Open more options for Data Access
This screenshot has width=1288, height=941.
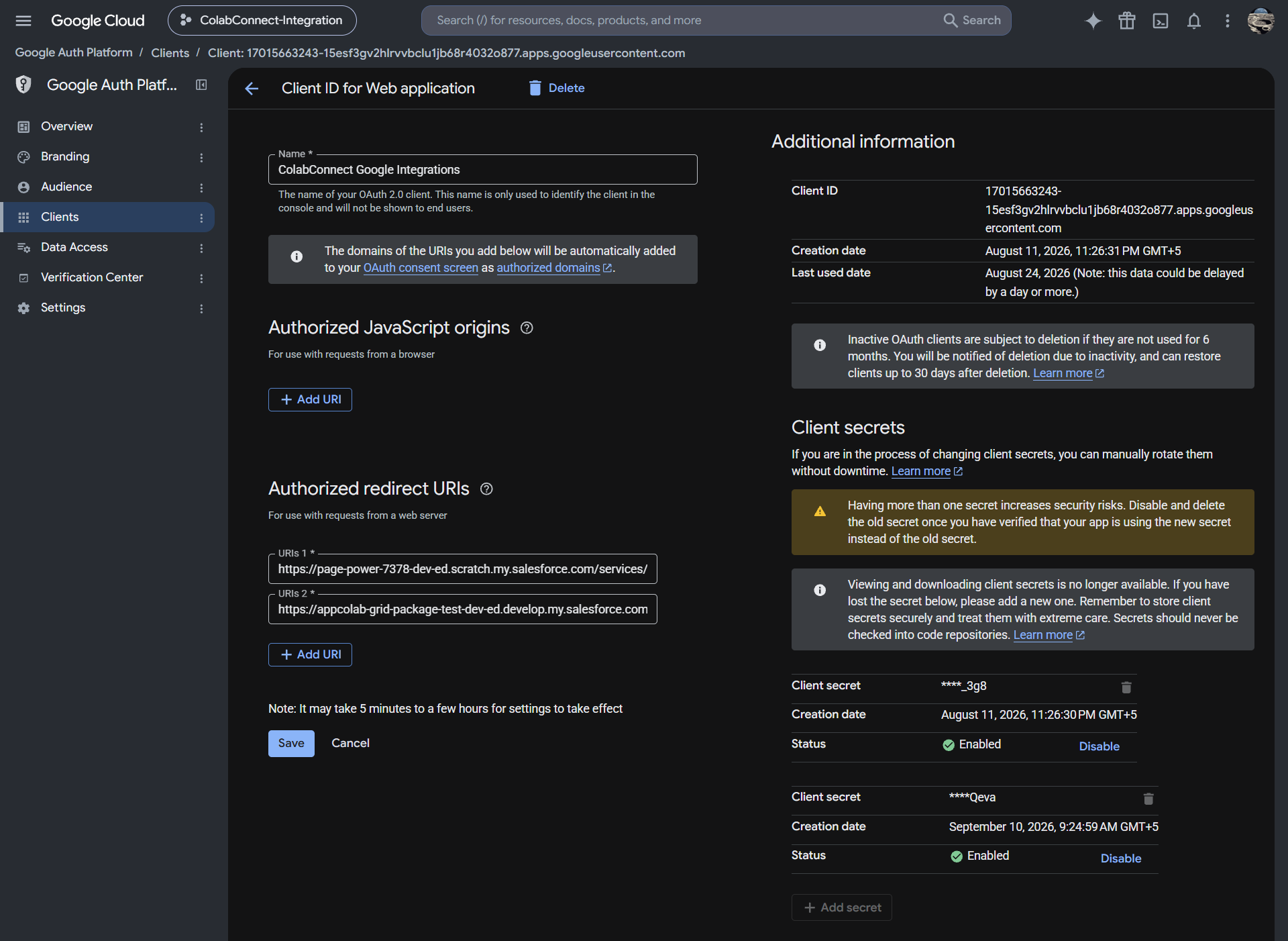pyautogui.click(x=201, y=248)
